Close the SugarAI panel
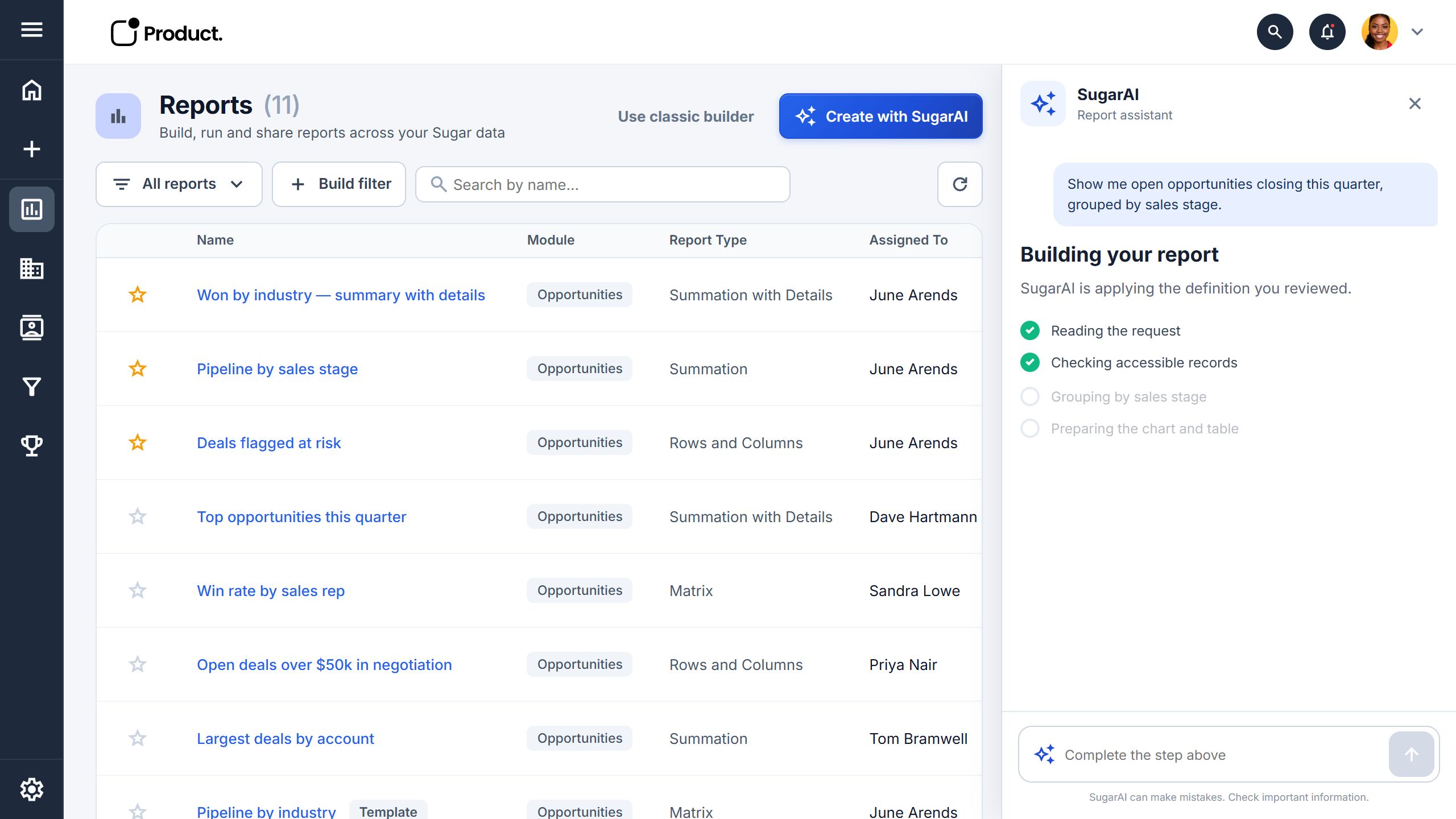Viewport: 1456px width, 819px height. click(x=1415, y=104)
